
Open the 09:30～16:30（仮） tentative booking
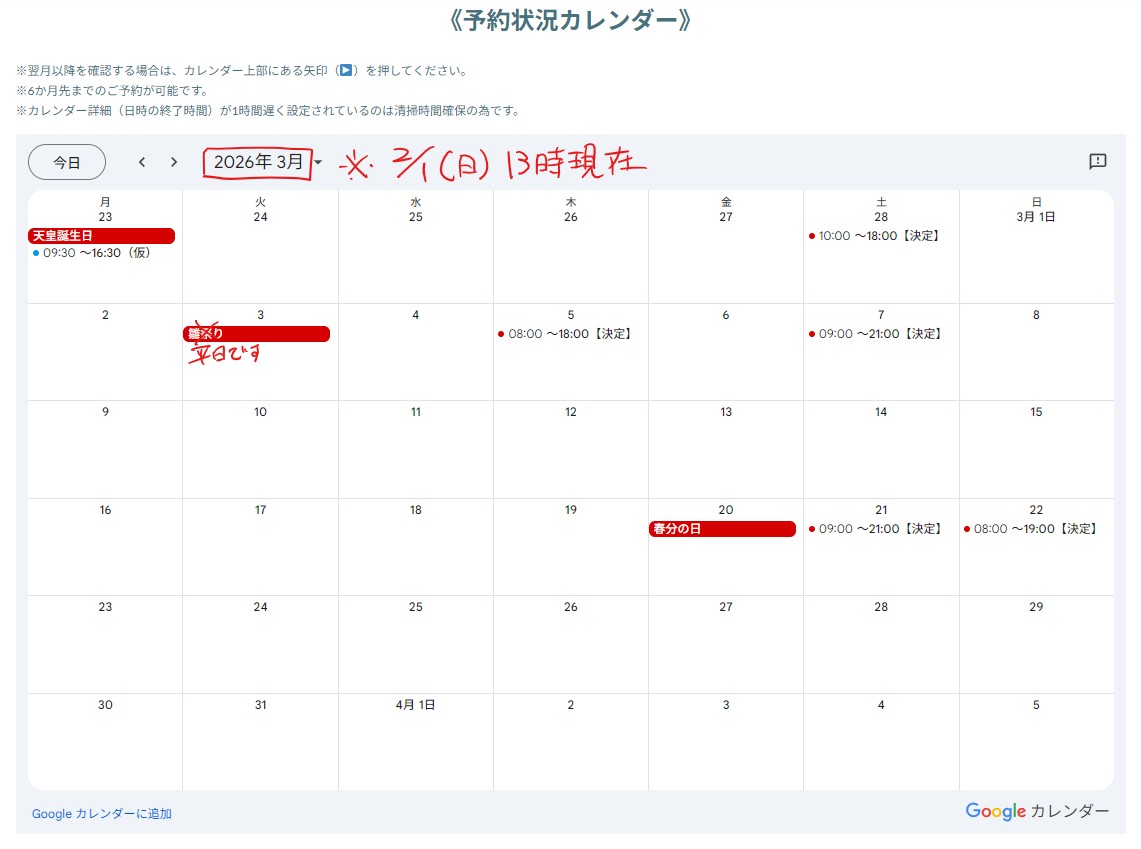[96, 253]
